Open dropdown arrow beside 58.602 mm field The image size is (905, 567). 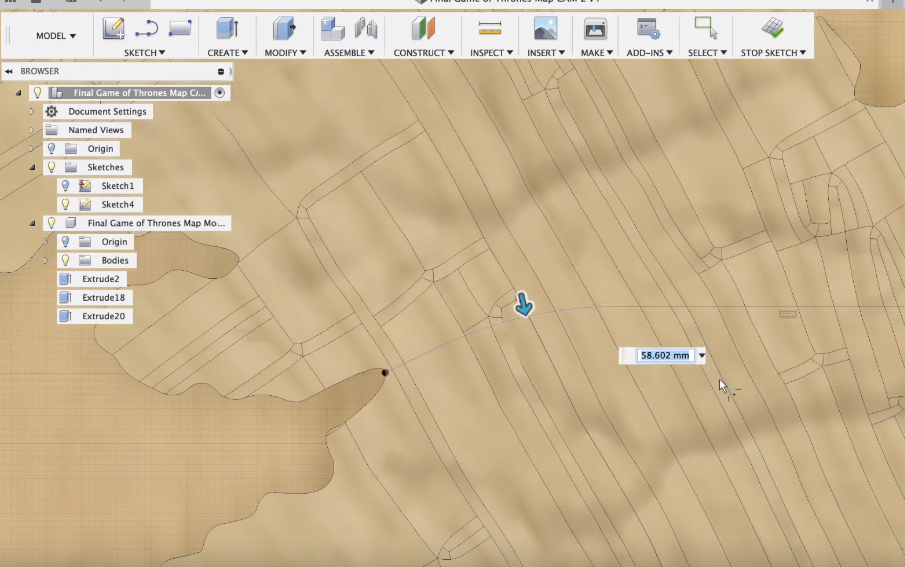tap(701, 355)
